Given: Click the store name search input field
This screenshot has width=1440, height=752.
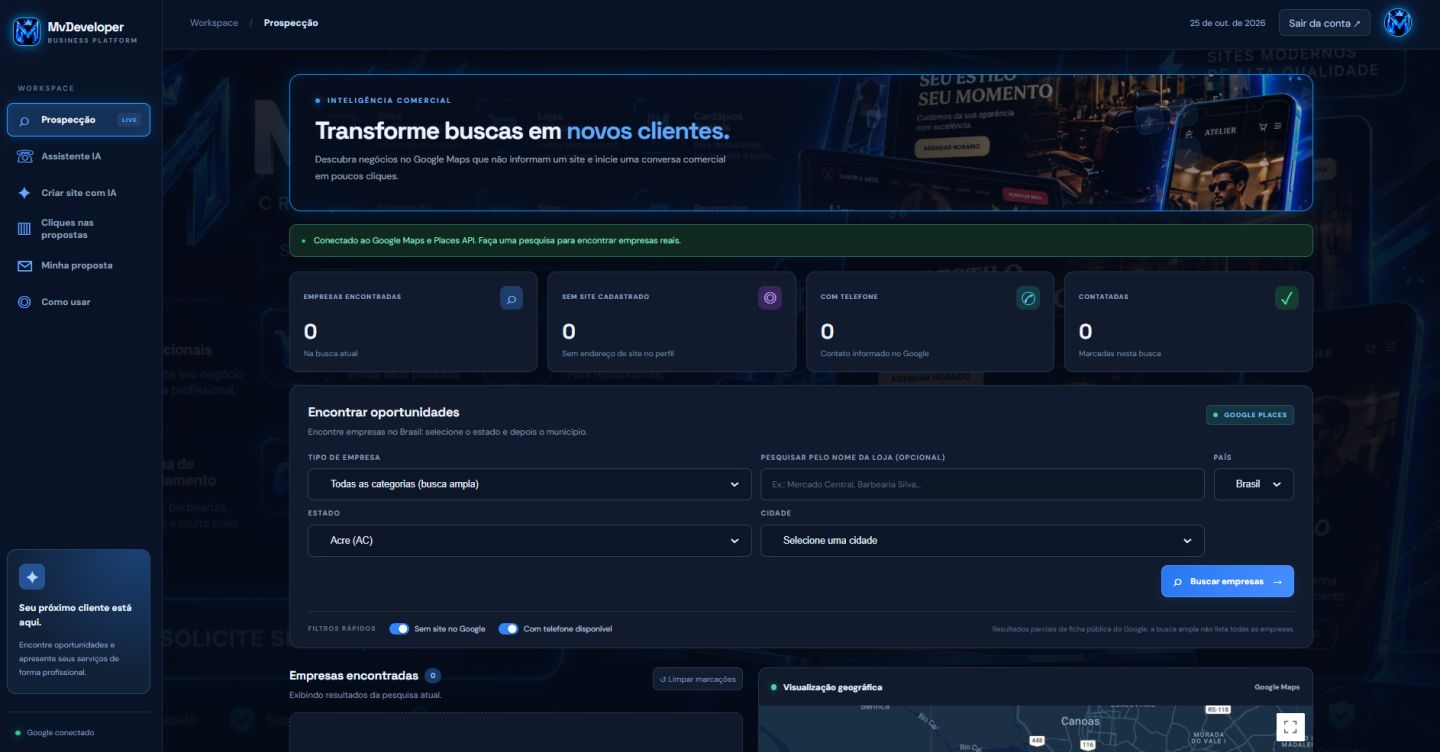Looking at the screenshot, I should click(x=982, y=484).
